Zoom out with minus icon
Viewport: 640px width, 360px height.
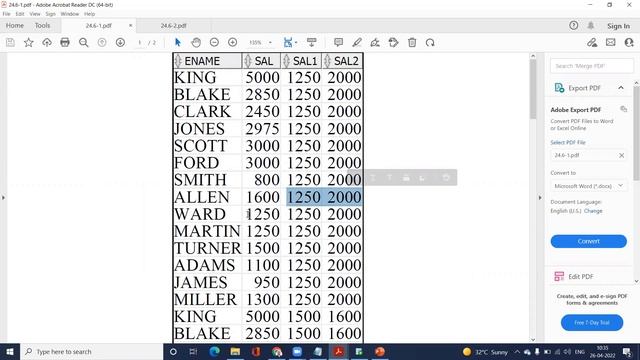click(214, 42)
